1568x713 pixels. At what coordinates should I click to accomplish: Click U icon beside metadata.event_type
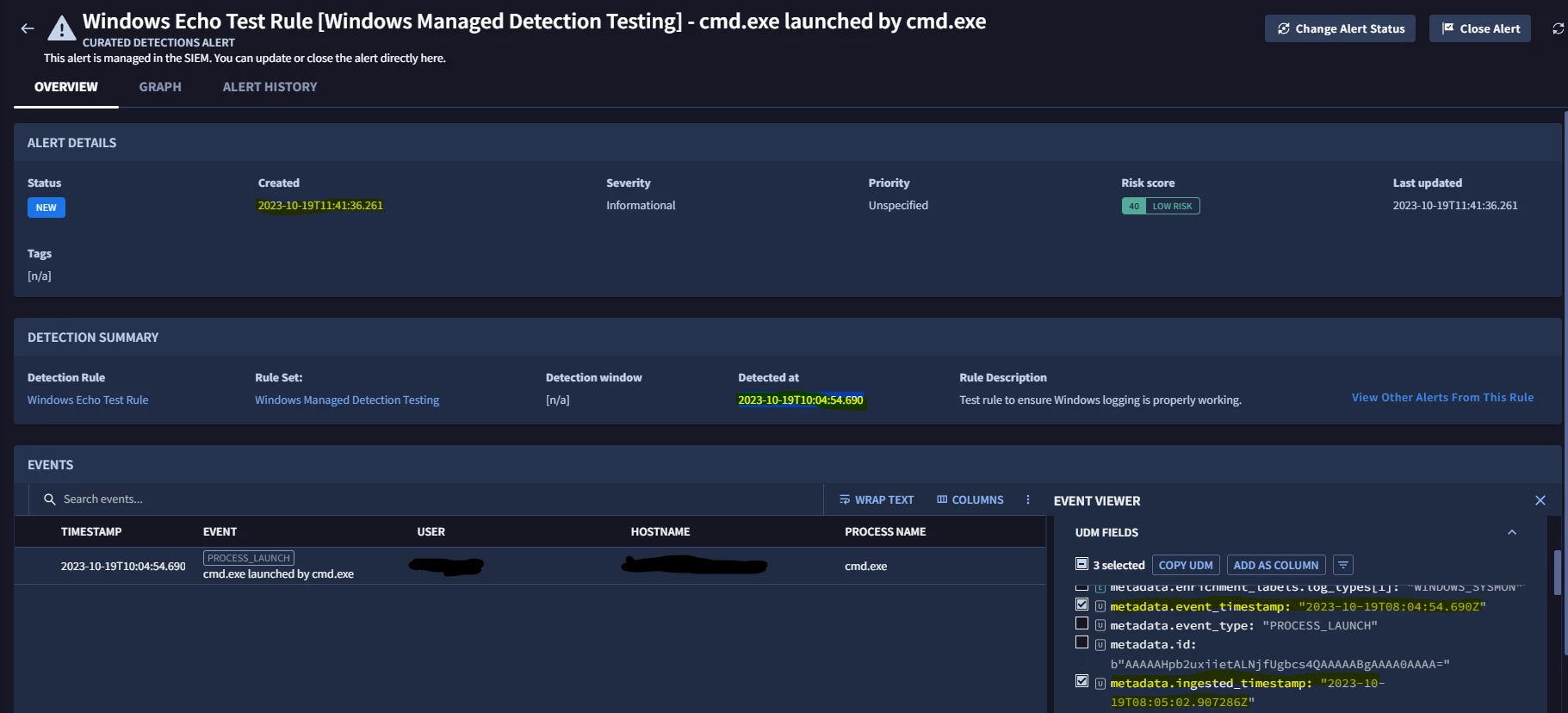point(1100,625)
